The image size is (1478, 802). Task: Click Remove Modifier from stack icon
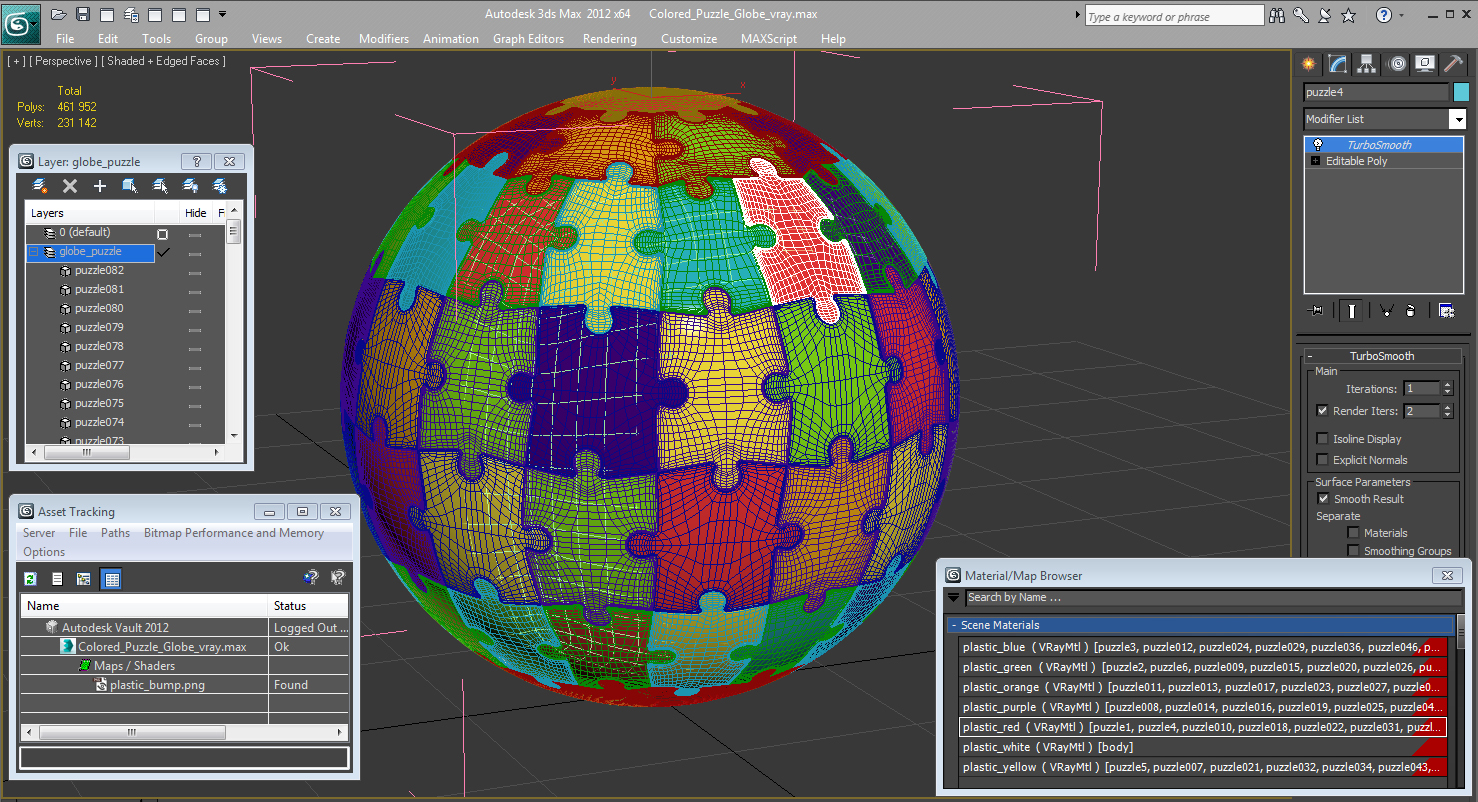coord(1410,310)
